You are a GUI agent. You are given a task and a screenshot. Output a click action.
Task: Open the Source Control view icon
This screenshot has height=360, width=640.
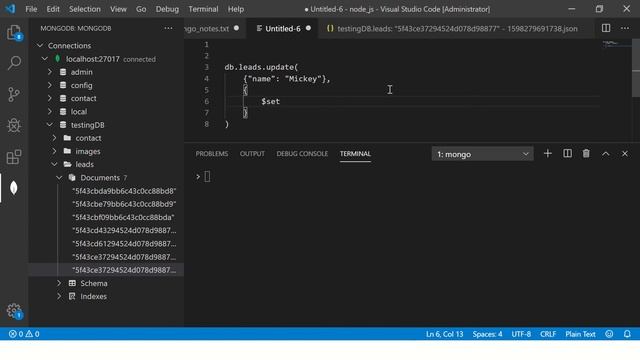(x=14, y=94)
